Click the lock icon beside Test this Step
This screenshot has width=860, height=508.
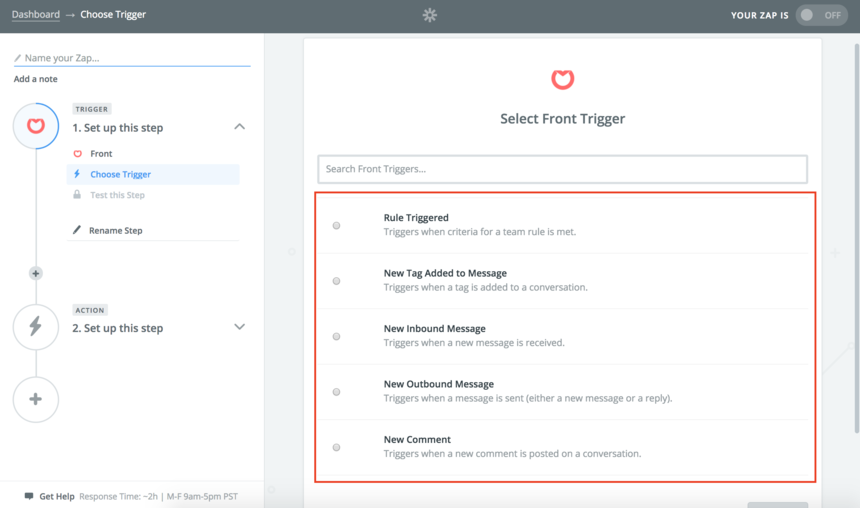coord(77,195)
